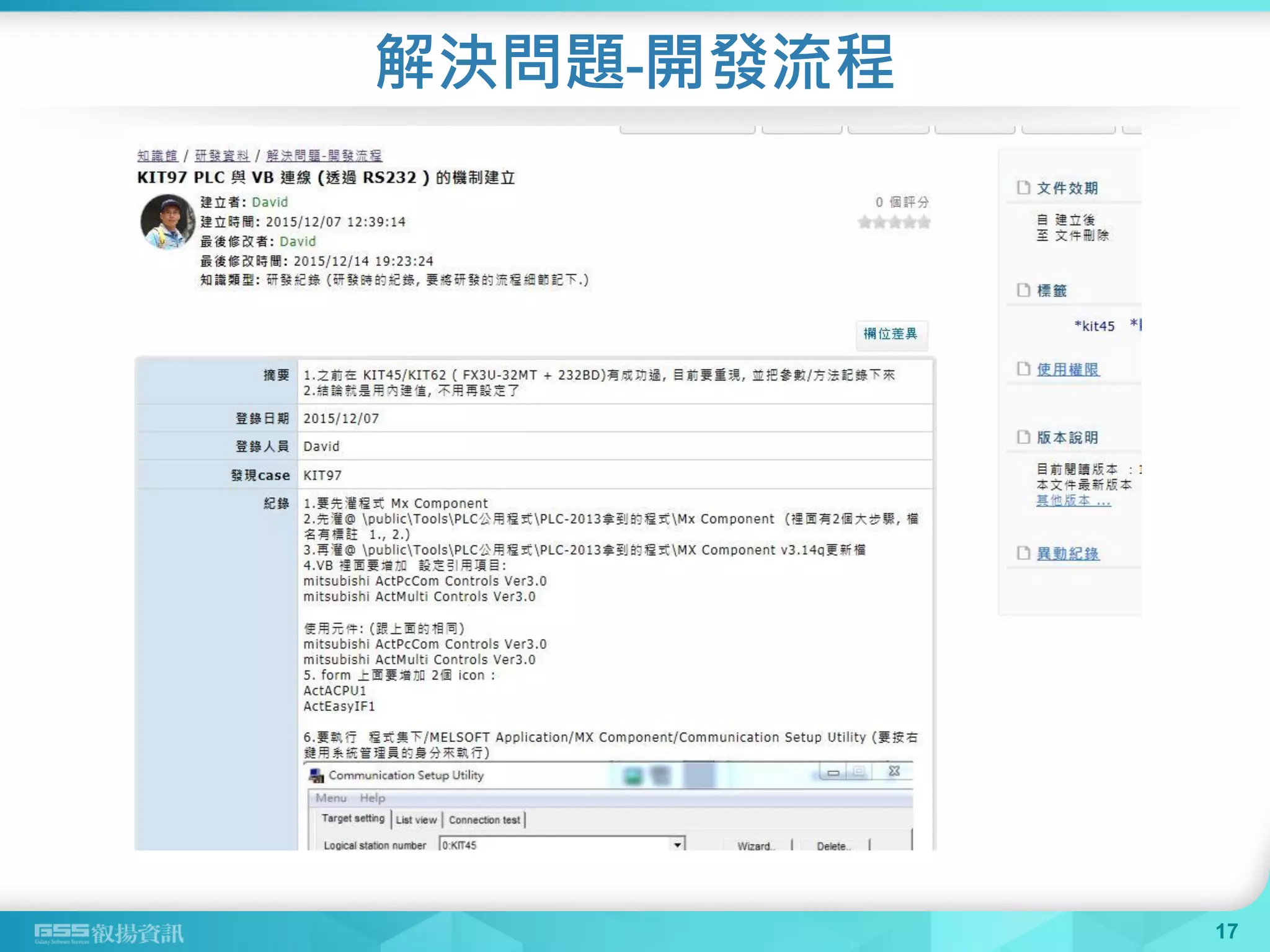This screenshot has width=1270, height=952.
Task: Open last modifier David's link
Action: pos(298,241)
